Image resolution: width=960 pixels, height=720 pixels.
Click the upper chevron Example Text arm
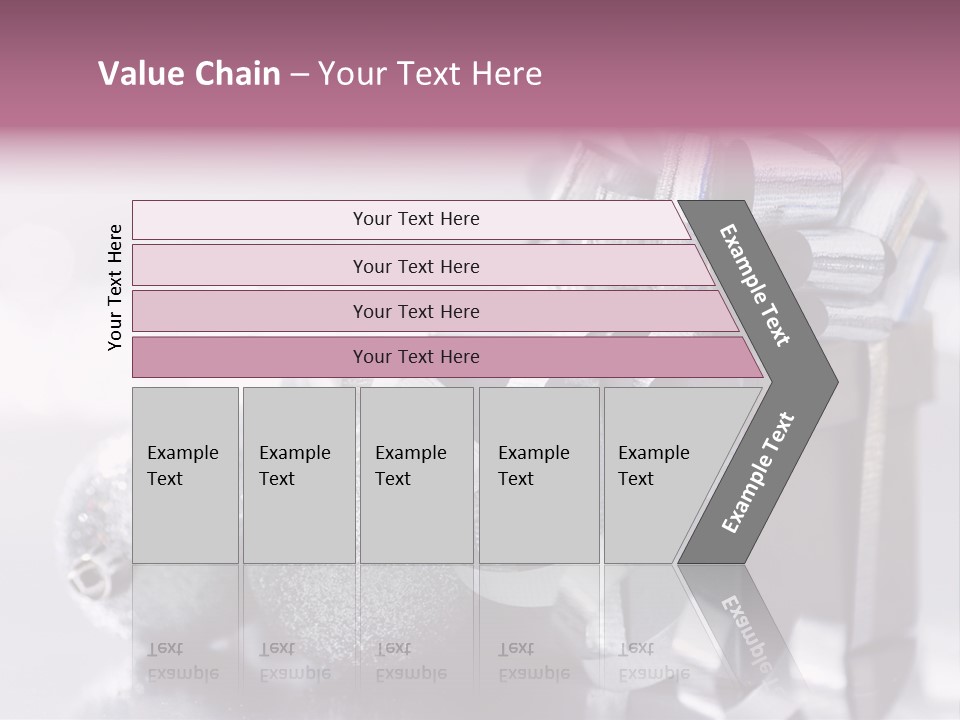pos(755,285)
